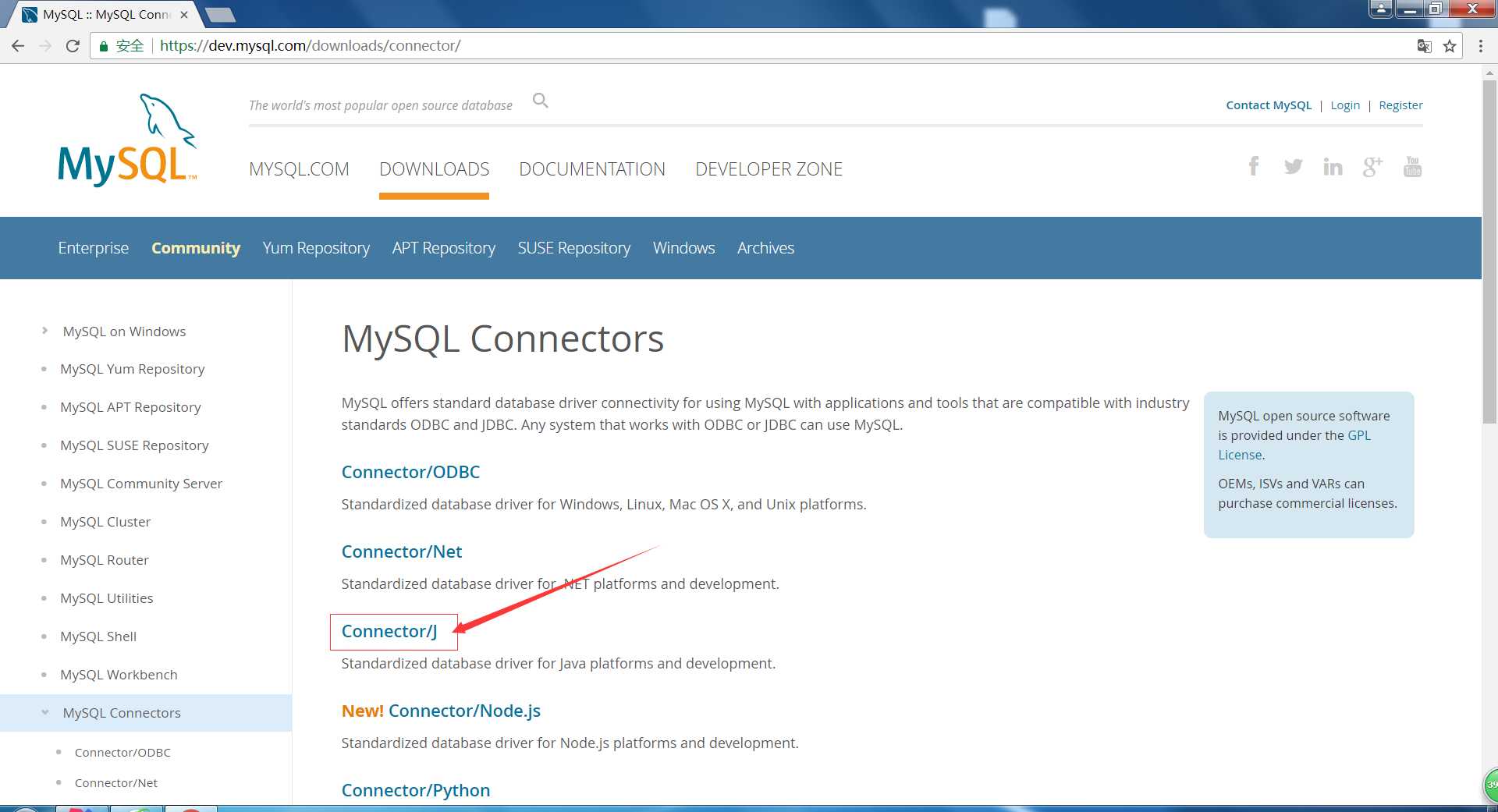Open MySQL APT Repository sidebar link
This screenshot has height=812, width=1498.
click(x=130, y=407)
